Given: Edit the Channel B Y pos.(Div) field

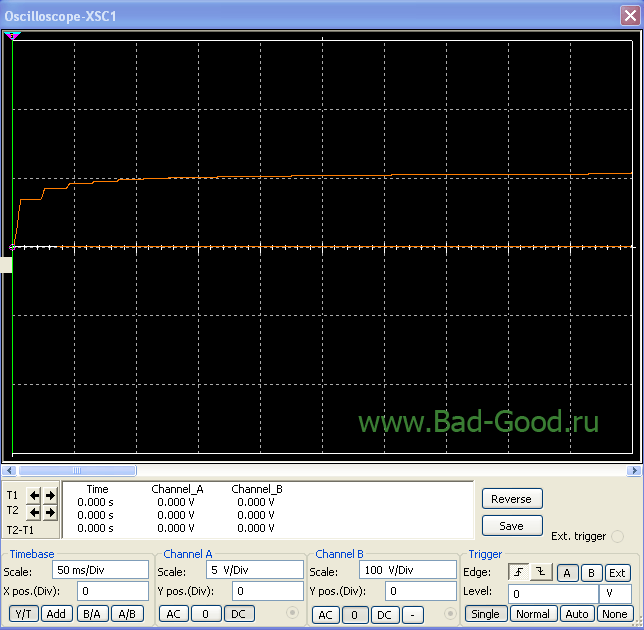Looking at the screenshot, I should (421, 591).
